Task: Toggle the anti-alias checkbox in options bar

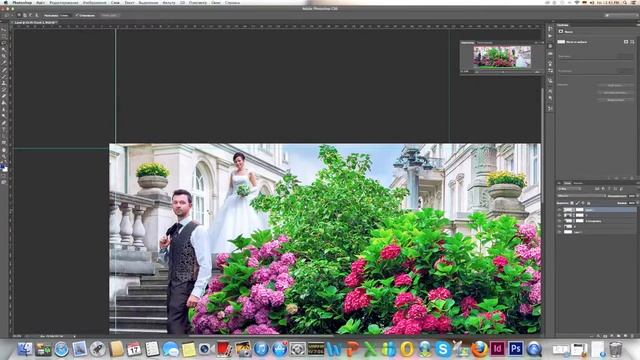Action: (x=77, y=16)
